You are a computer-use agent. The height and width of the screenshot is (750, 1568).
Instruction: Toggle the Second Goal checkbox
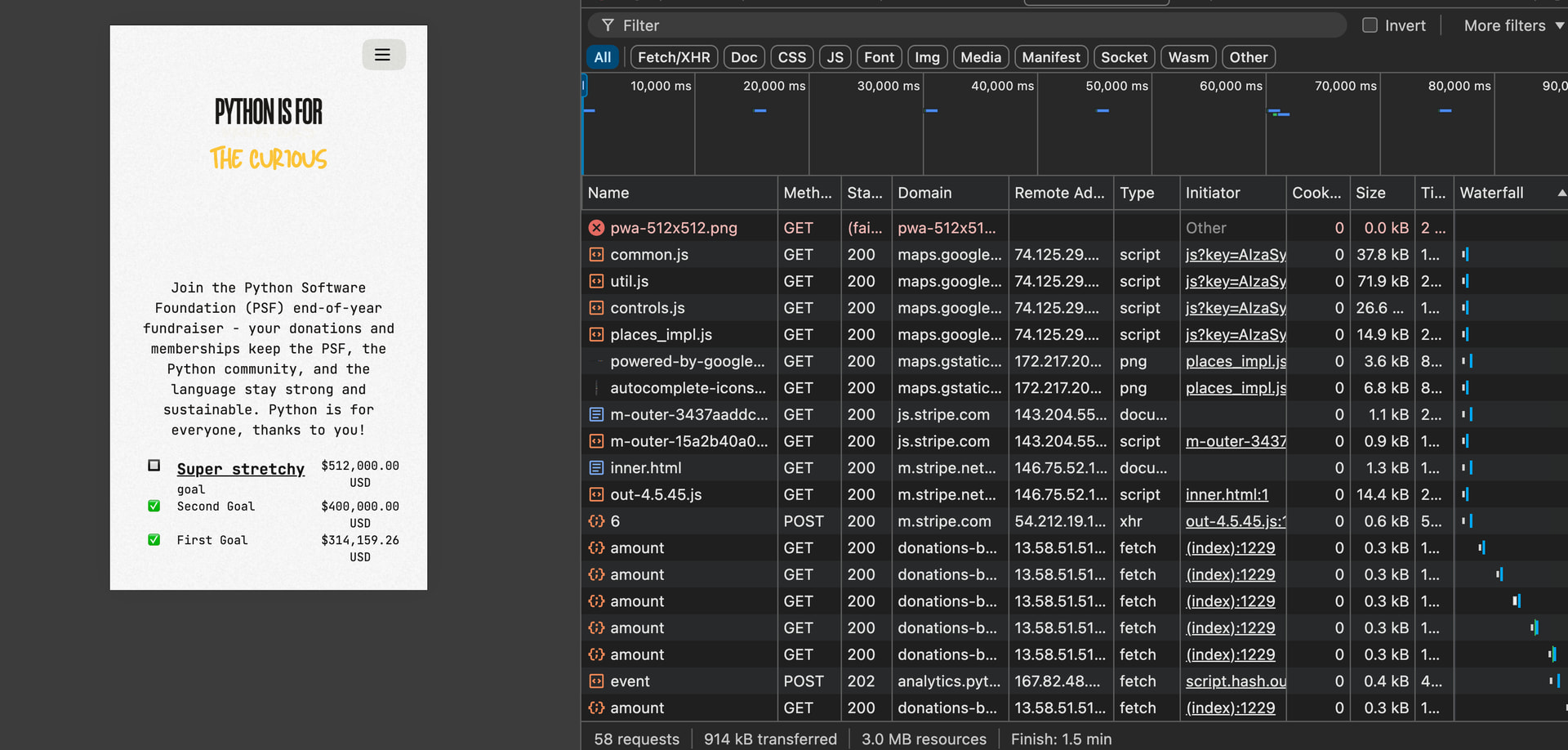(x=154, y=507)
